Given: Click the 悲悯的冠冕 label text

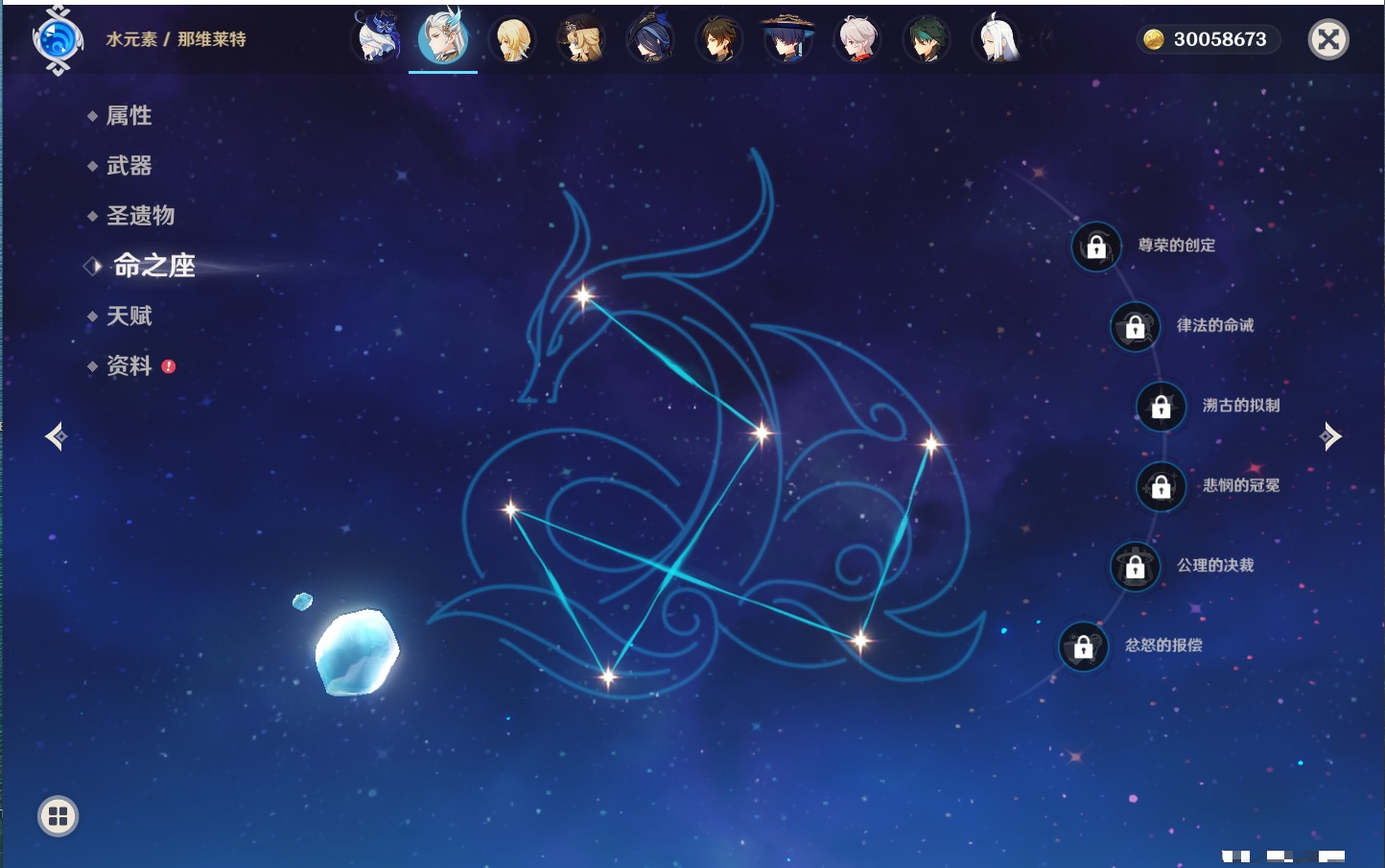Looking at the screenshot, I should tap(1241, 485).
